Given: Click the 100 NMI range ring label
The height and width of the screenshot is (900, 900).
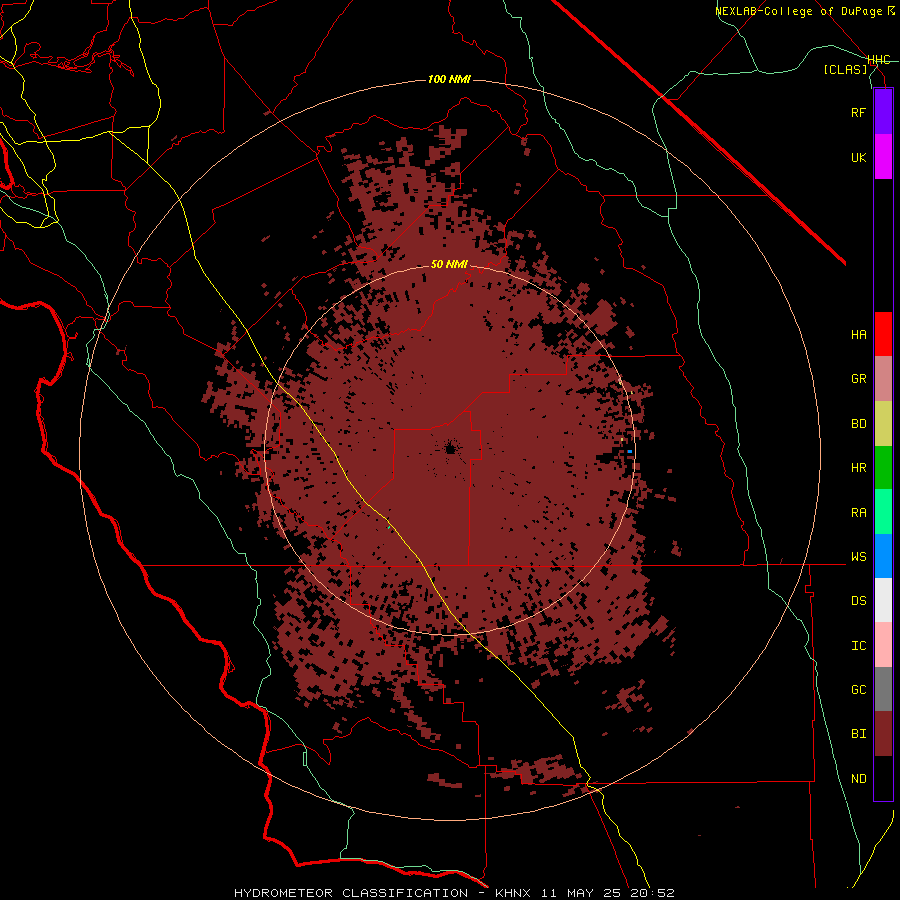Looking at the screenshot, I should click(449, 79).
